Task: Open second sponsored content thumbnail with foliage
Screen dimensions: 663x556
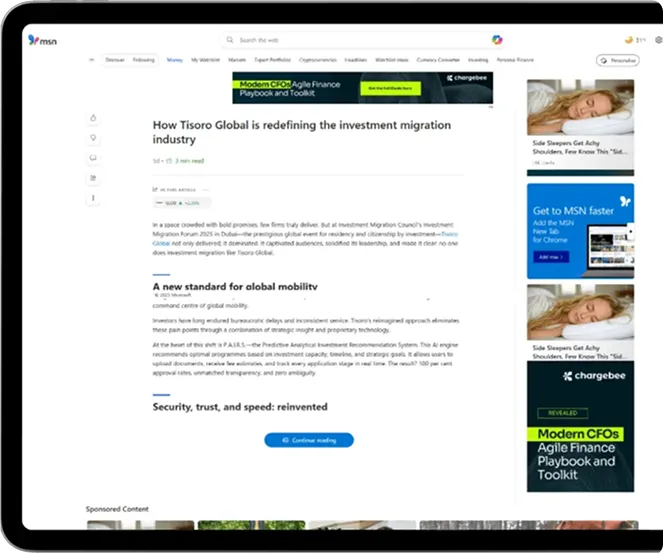Action: [x=251, y=525]
